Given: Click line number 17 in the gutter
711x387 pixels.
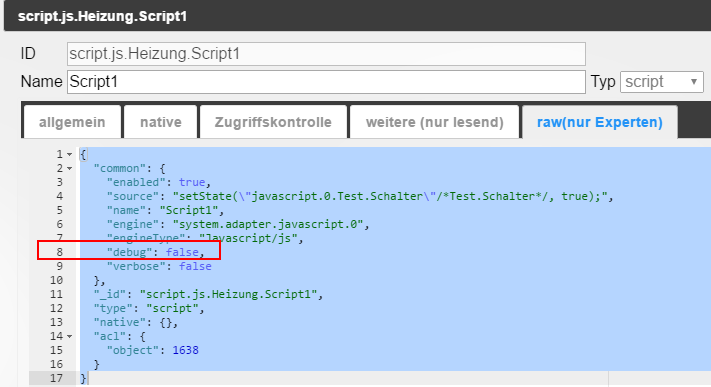Looking at the screenshot, I should [x=56, y=378].
